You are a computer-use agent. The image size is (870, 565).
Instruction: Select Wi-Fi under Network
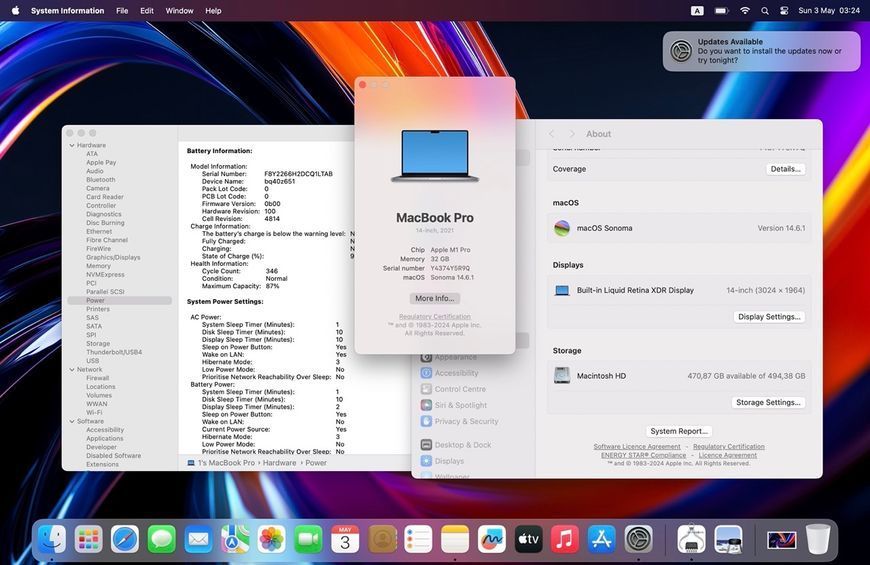(94, 412)
